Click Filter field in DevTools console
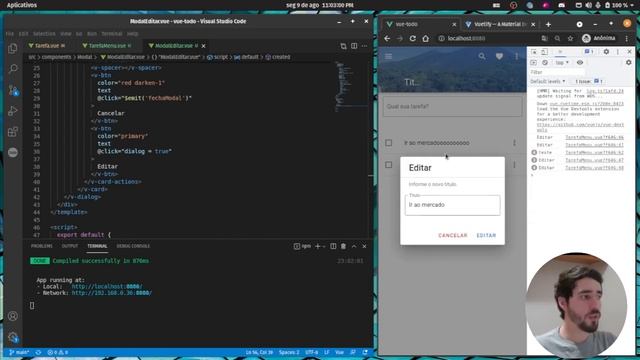The image size is (640, 360). pos(556,72)
